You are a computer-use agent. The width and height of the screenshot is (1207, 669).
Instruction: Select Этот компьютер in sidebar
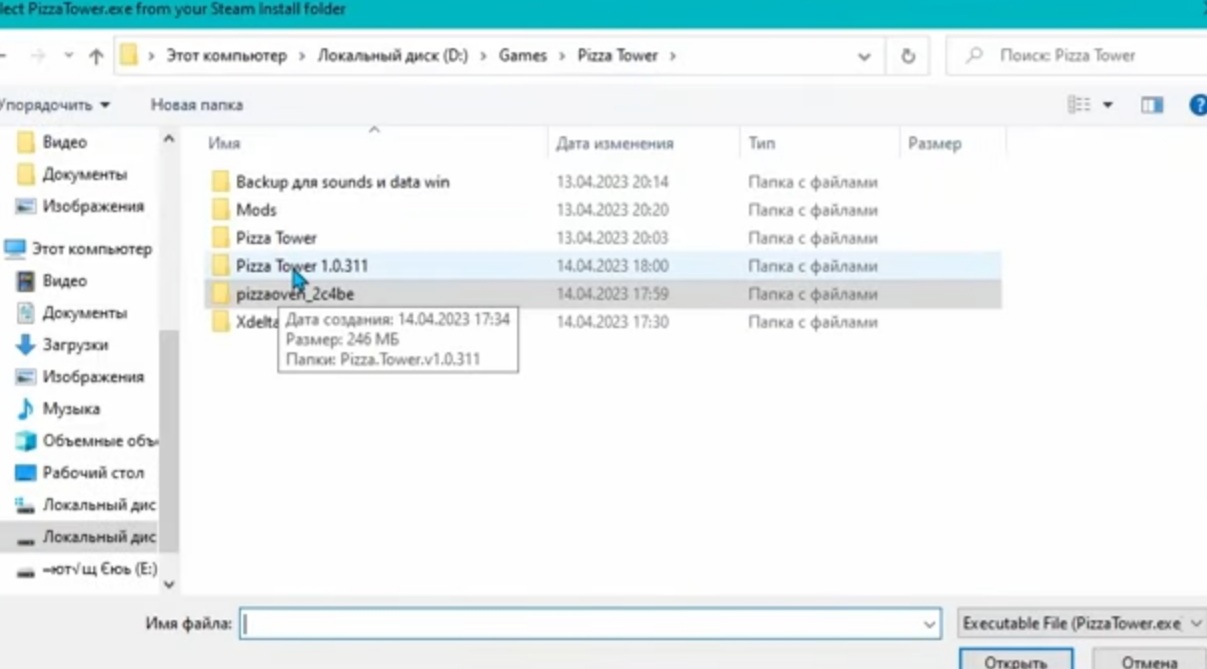[x=91, y=249]
